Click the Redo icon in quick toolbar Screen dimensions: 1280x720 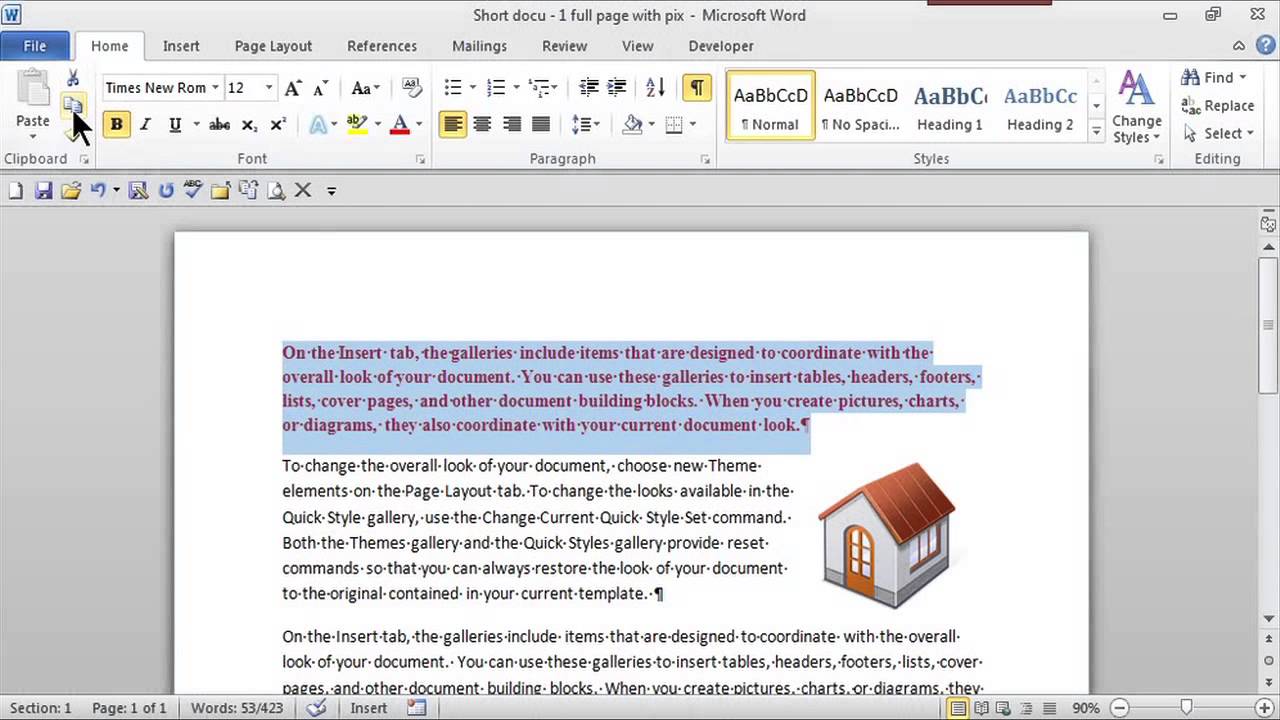pos(166,190)
